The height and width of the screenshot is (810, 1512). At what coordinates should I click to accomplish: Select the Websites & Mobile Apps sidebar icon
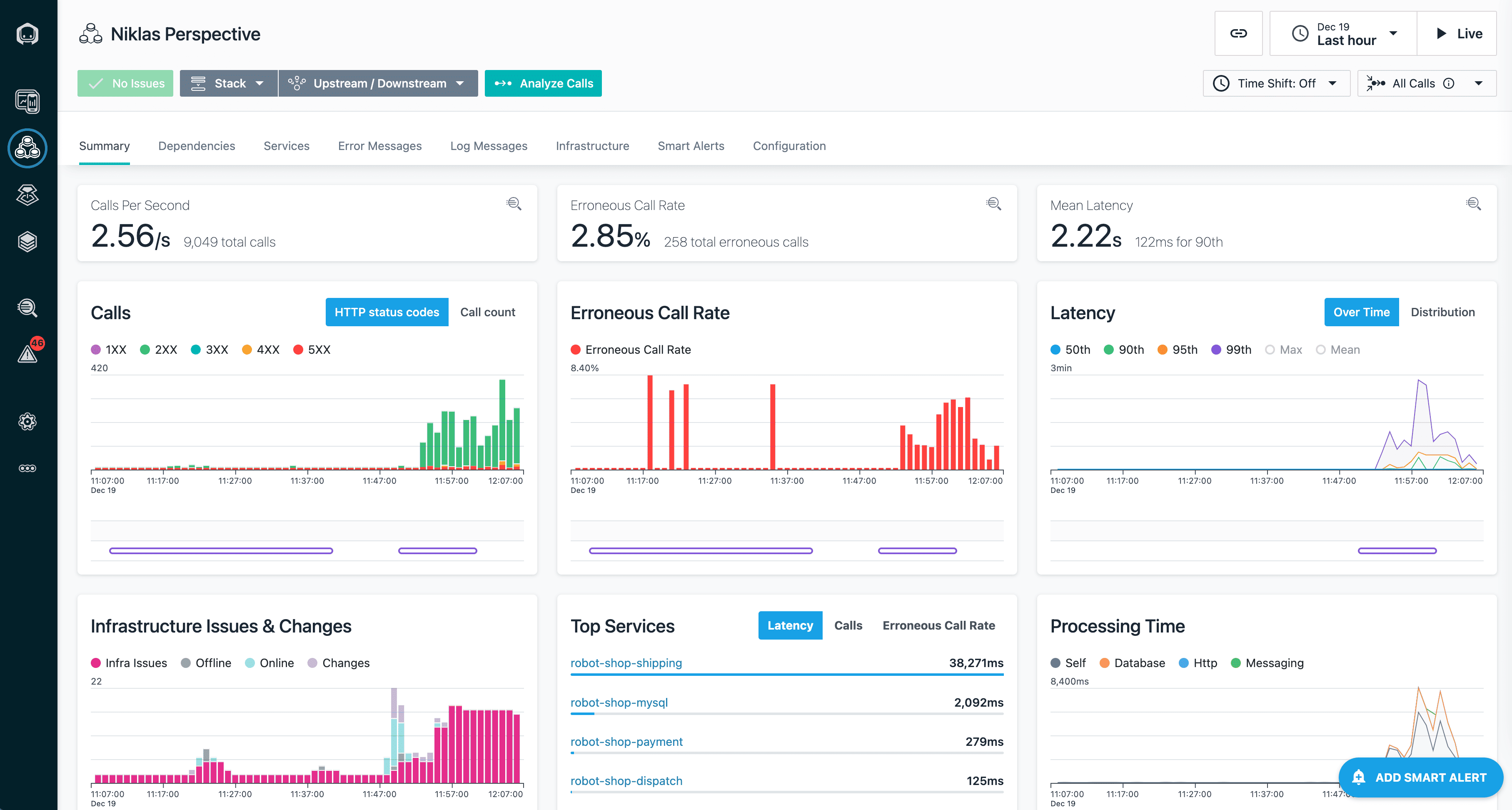click(27, 102)
